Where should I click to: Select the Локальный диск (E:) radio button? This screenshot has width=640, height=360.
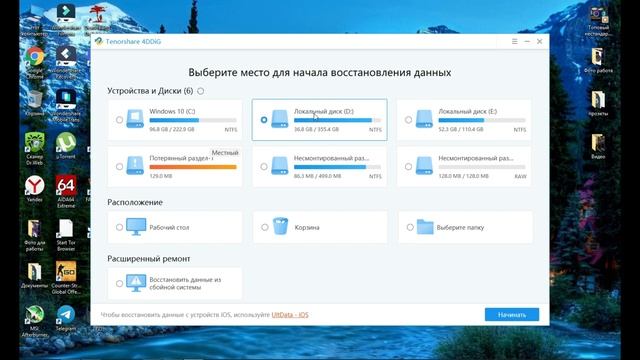pos(408,120)
